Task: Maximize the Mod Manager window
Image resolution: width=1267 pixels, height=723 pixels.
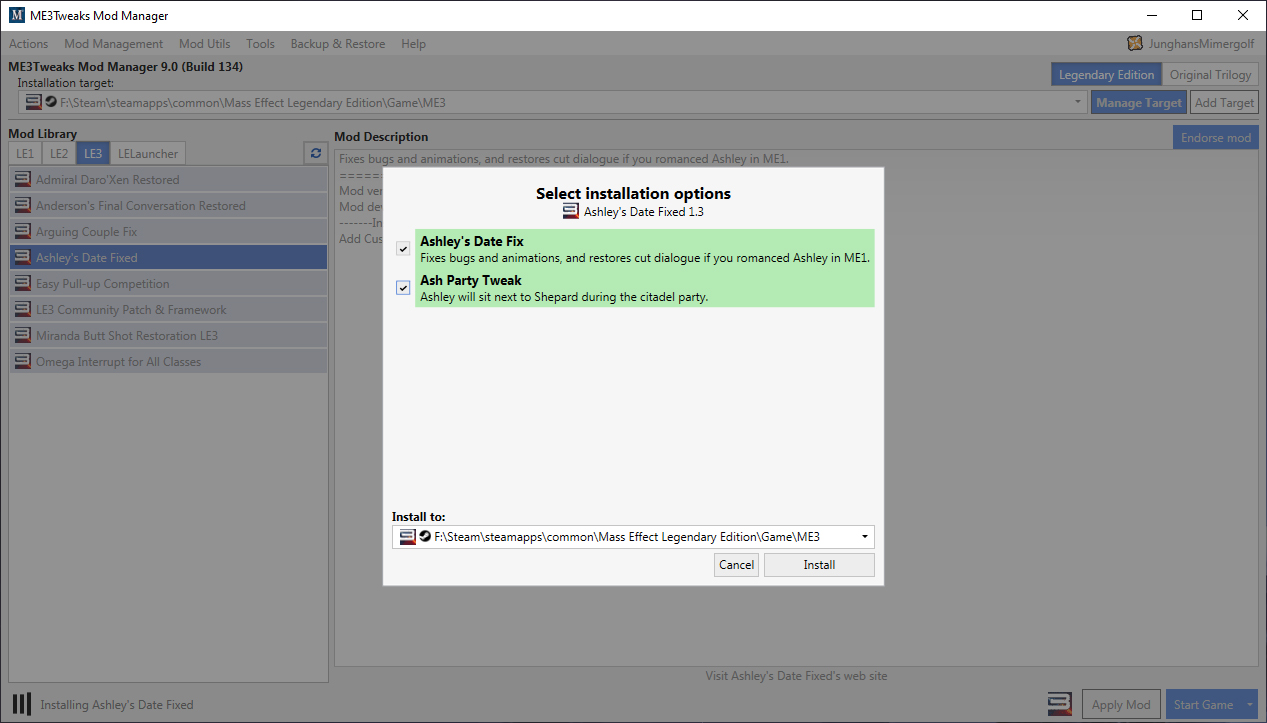Action: (1197, 15)
